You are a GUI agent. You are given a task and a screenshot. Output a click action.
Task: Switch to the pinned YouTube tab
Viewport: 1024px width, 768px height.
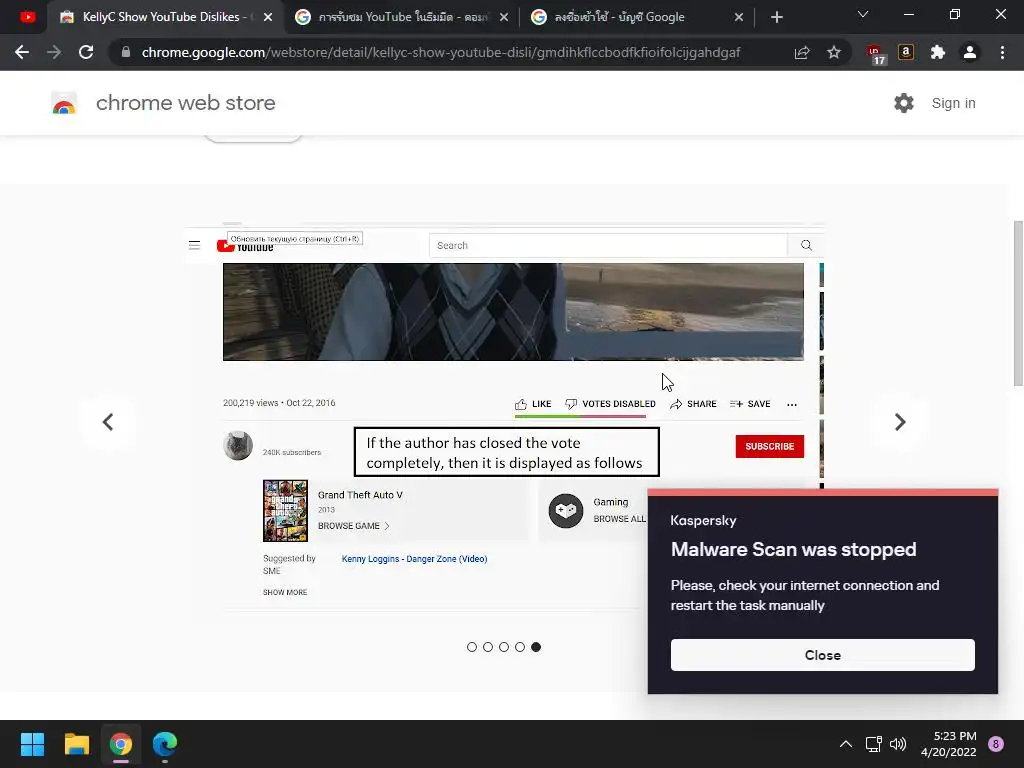[27, 17]
